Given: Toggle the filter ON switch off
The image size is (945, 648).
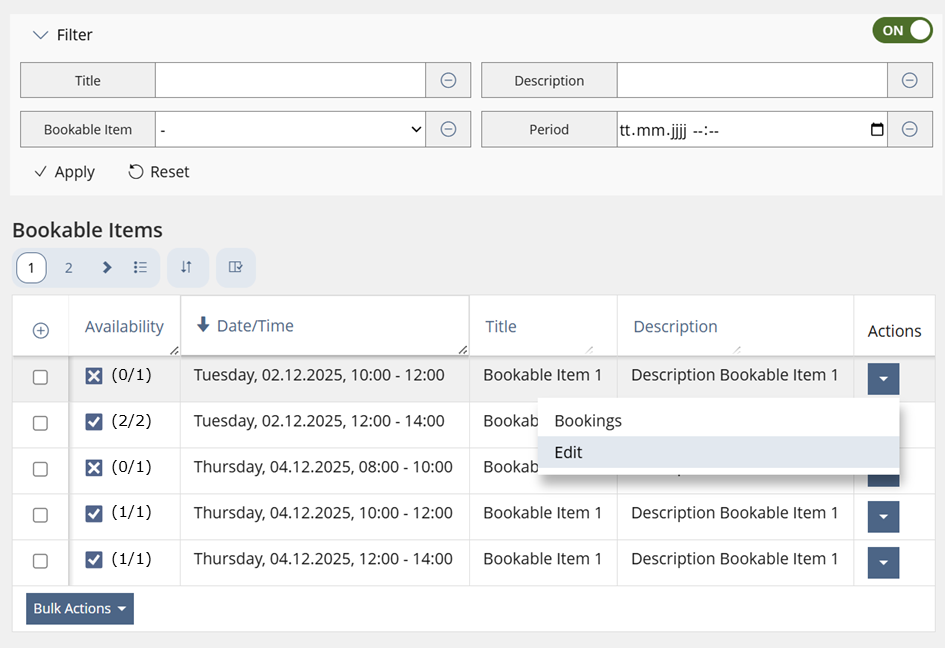Looking at the screenshot, I should (902, 31).
